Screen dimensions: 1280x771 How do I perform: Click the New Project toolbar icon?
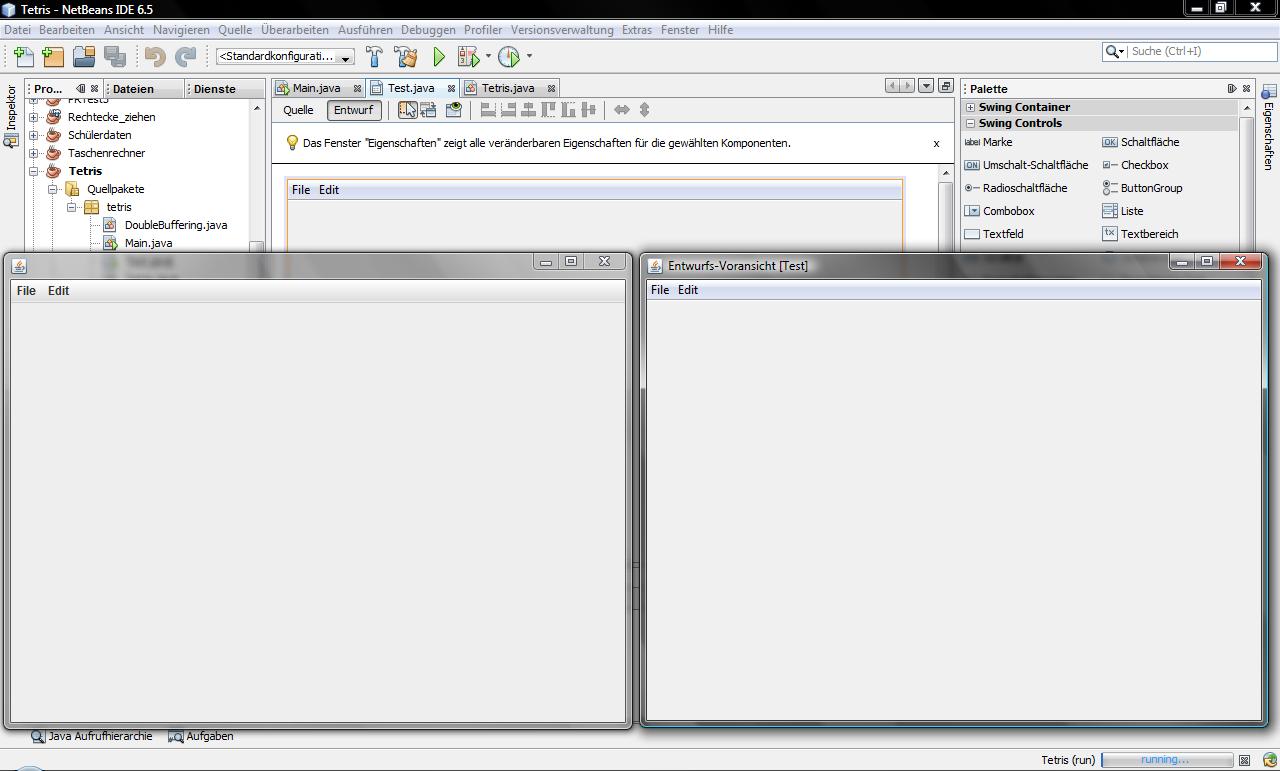[x=53, y=57]
